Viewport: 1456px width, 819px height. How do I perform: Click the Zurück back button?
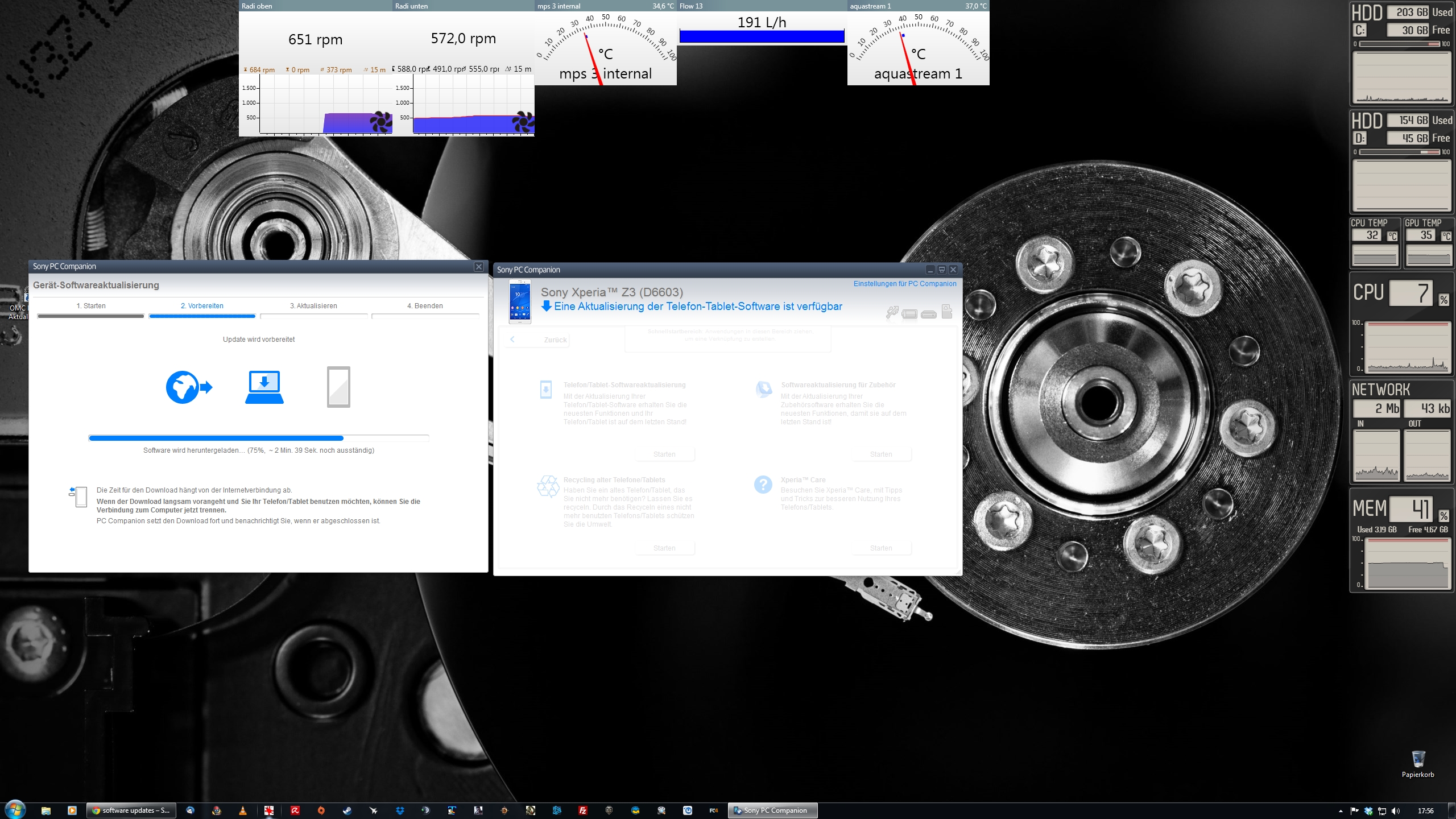tap(537, 340)
